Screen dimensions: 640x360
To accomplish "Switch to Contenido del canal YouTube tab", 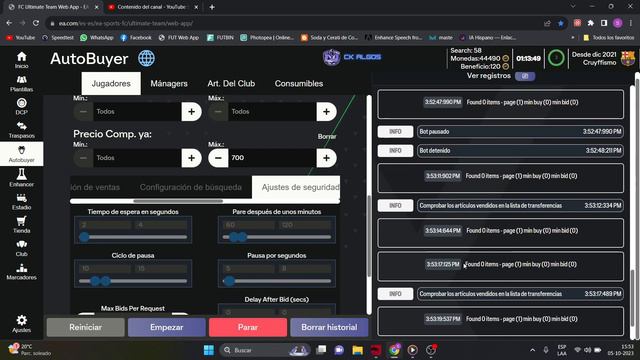I will [x=152, y=7].
